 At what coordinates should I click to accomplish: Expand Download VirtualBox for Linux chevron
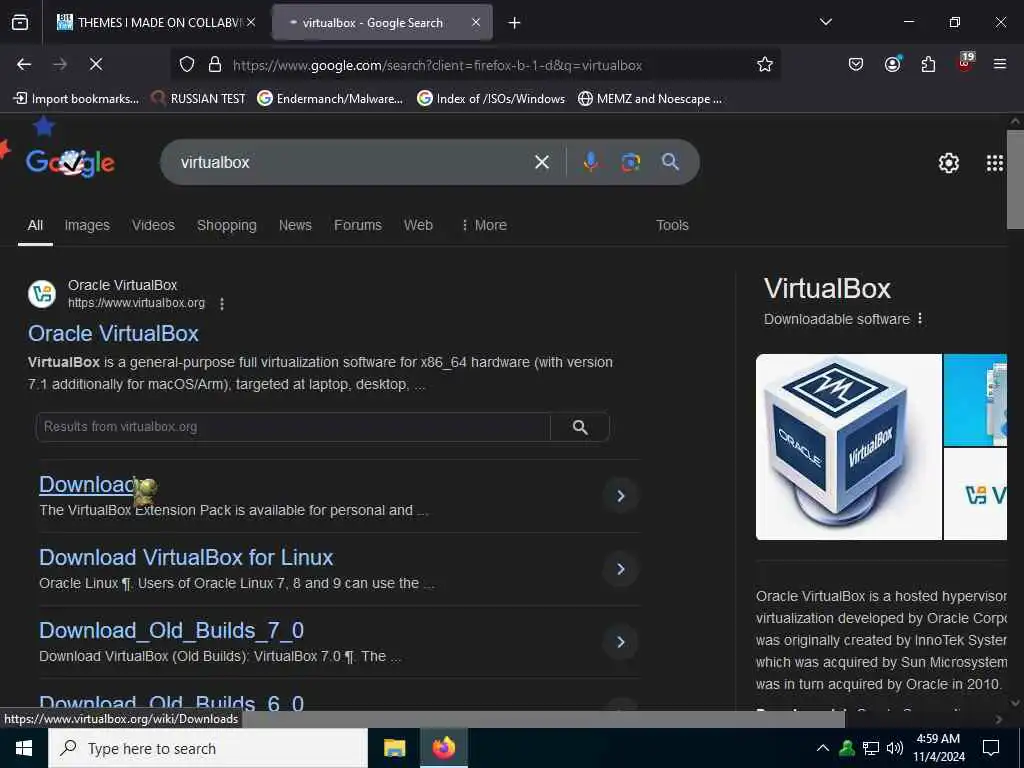click(621, 569)
